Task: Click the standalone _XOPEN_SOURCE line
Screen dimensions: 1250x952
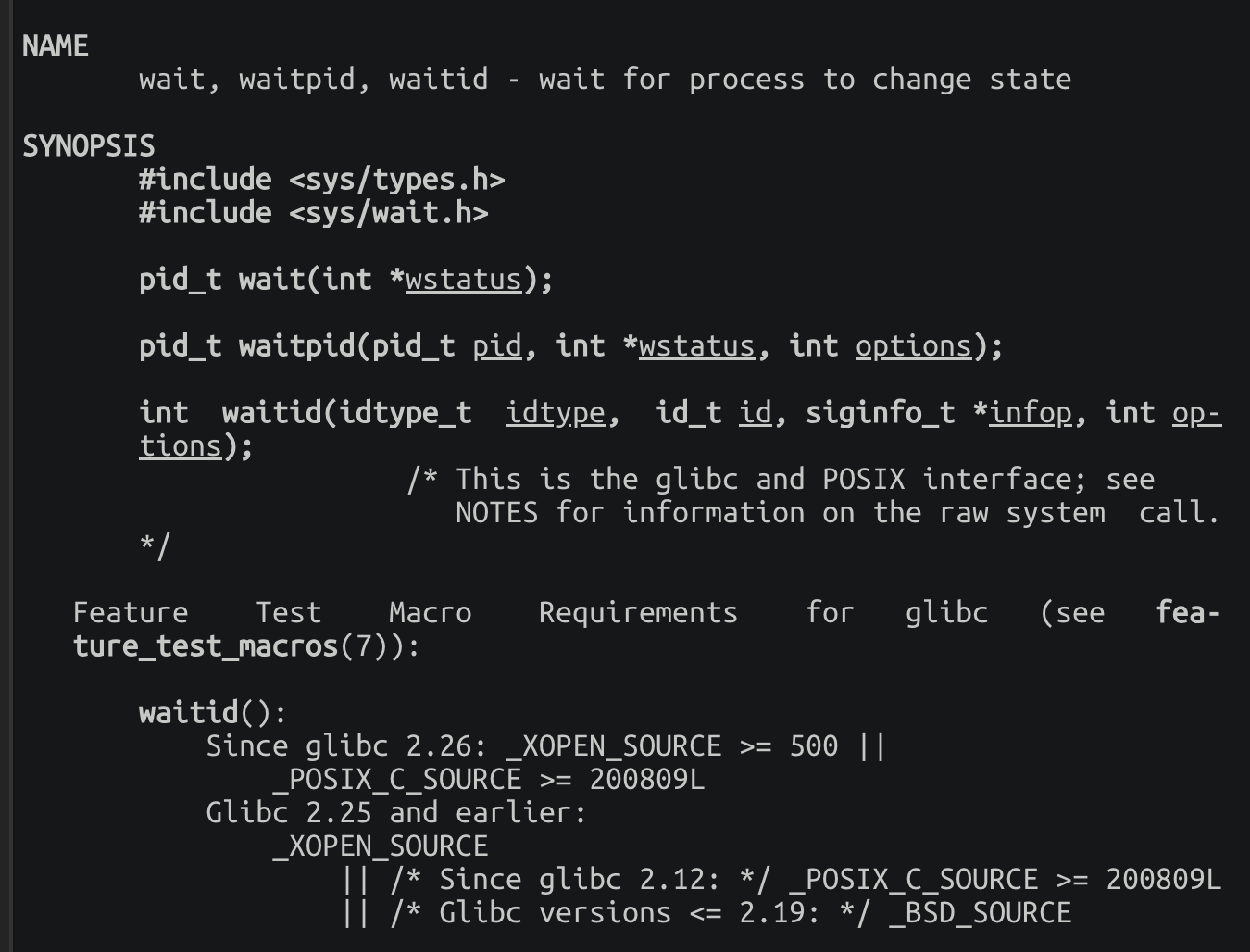Action: coord(380,846)
